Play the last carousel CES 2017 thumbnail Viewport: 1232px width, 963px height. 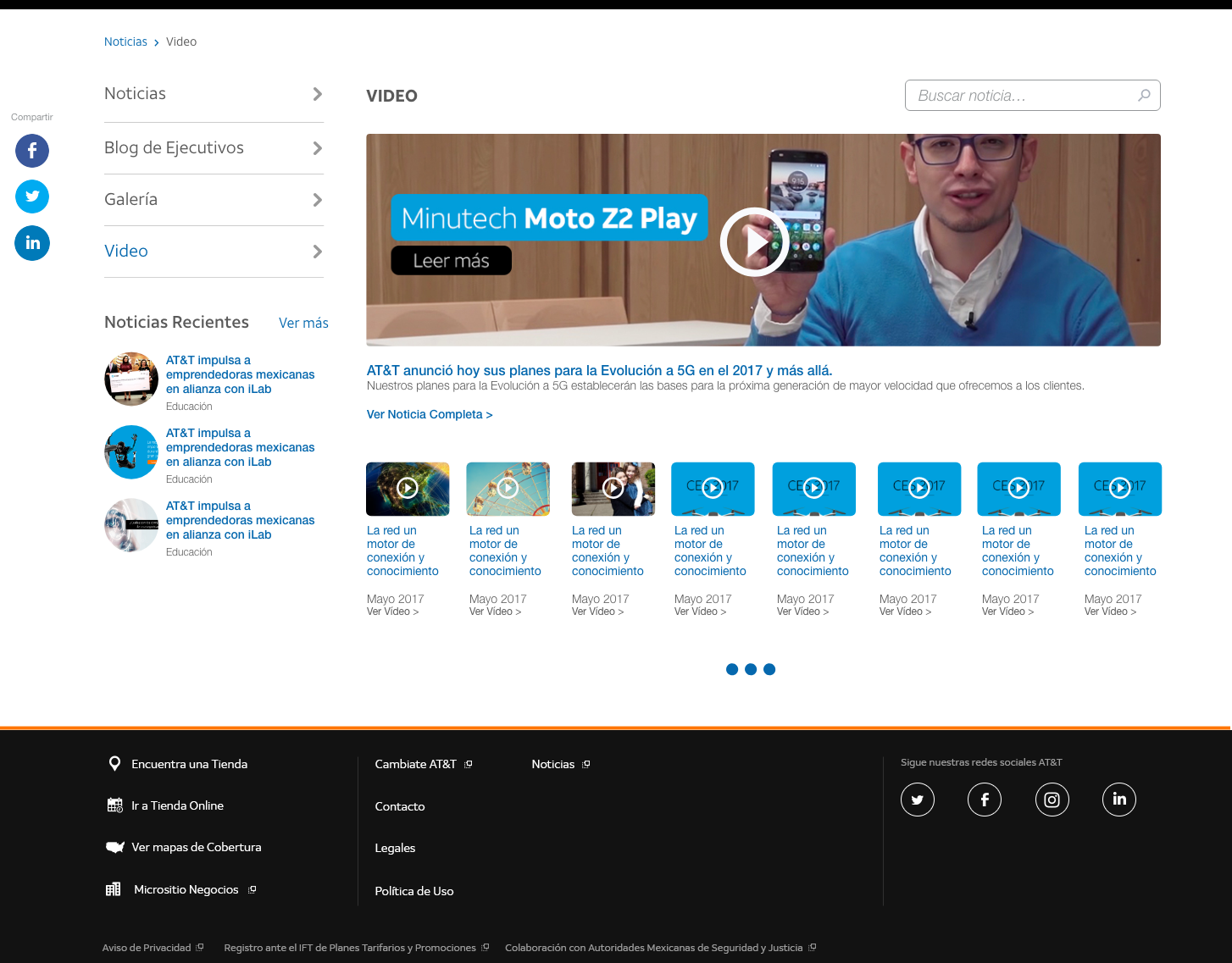click(x=1120, y=489)
